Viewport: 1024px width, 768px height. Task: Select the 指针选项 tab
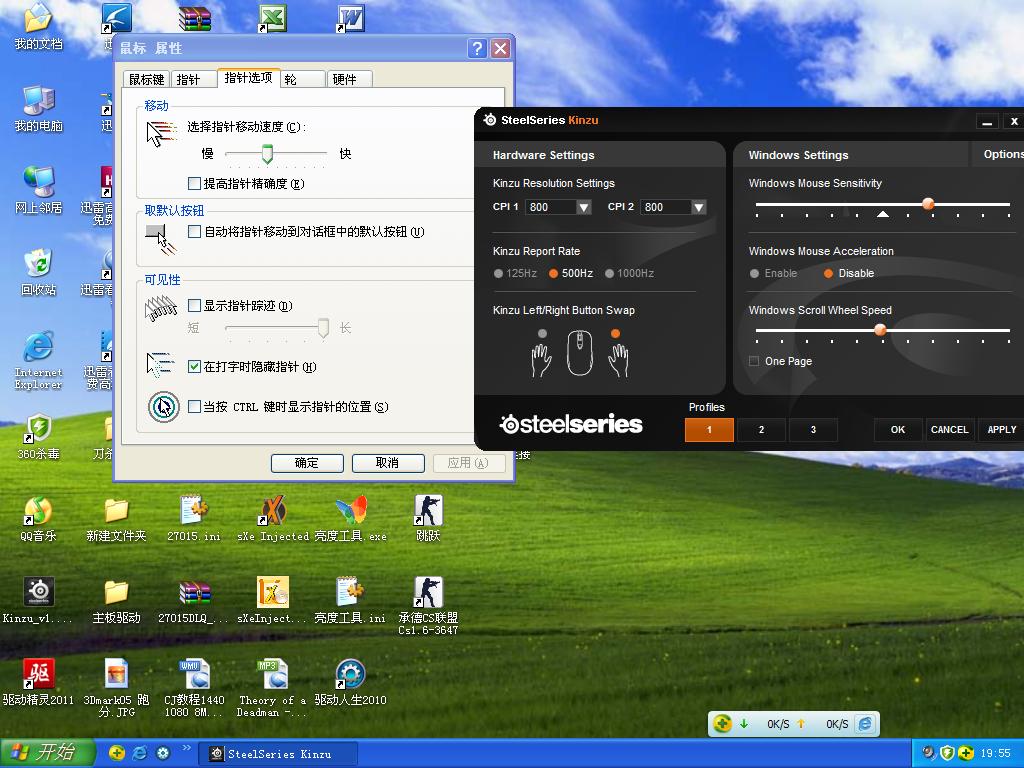pos(248,77)
